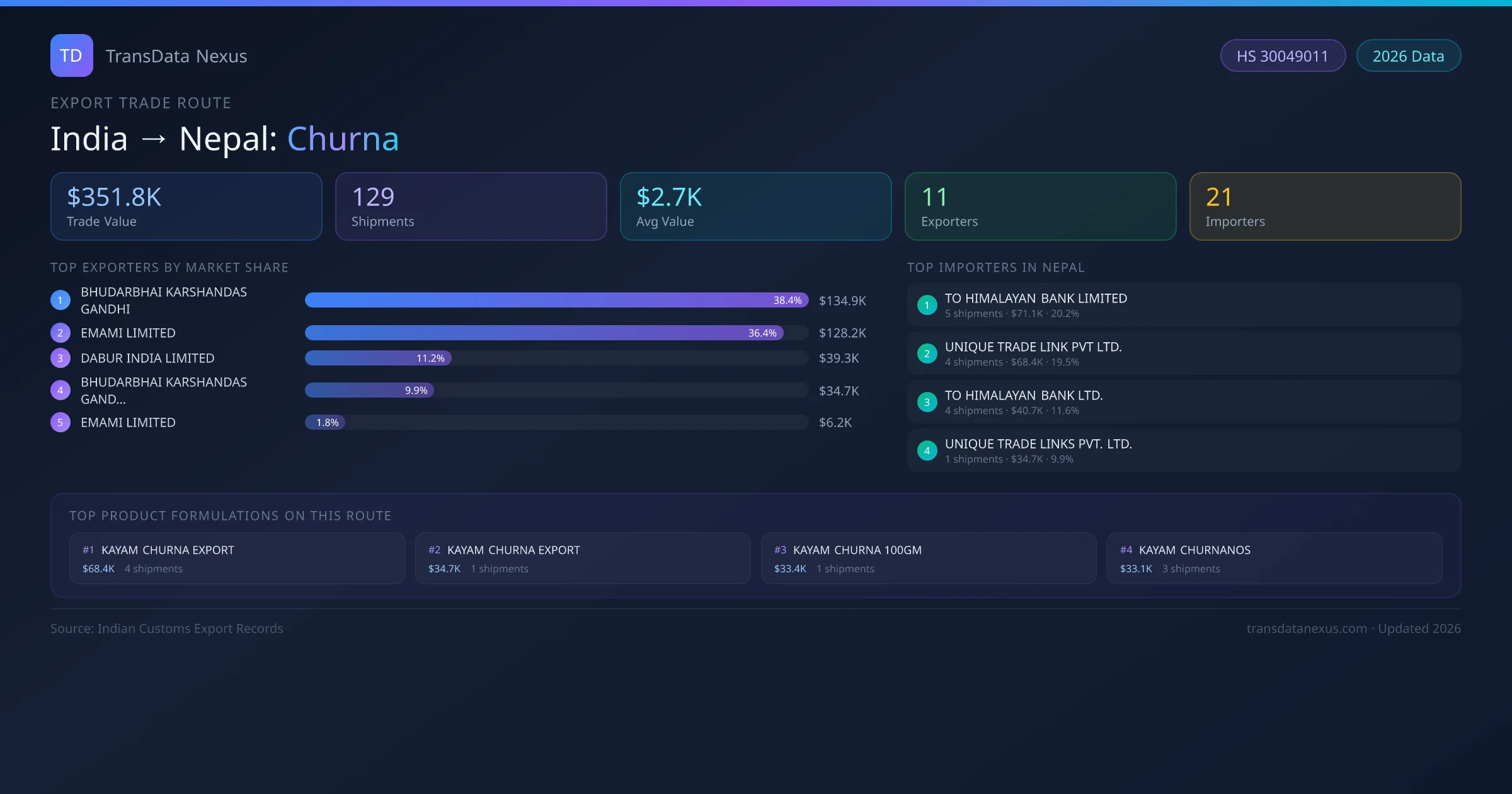The width and height of the screenshot is (1512, 794).
Task: Click the 36.4% Emami Limited bar
Action: pos(543,333)
